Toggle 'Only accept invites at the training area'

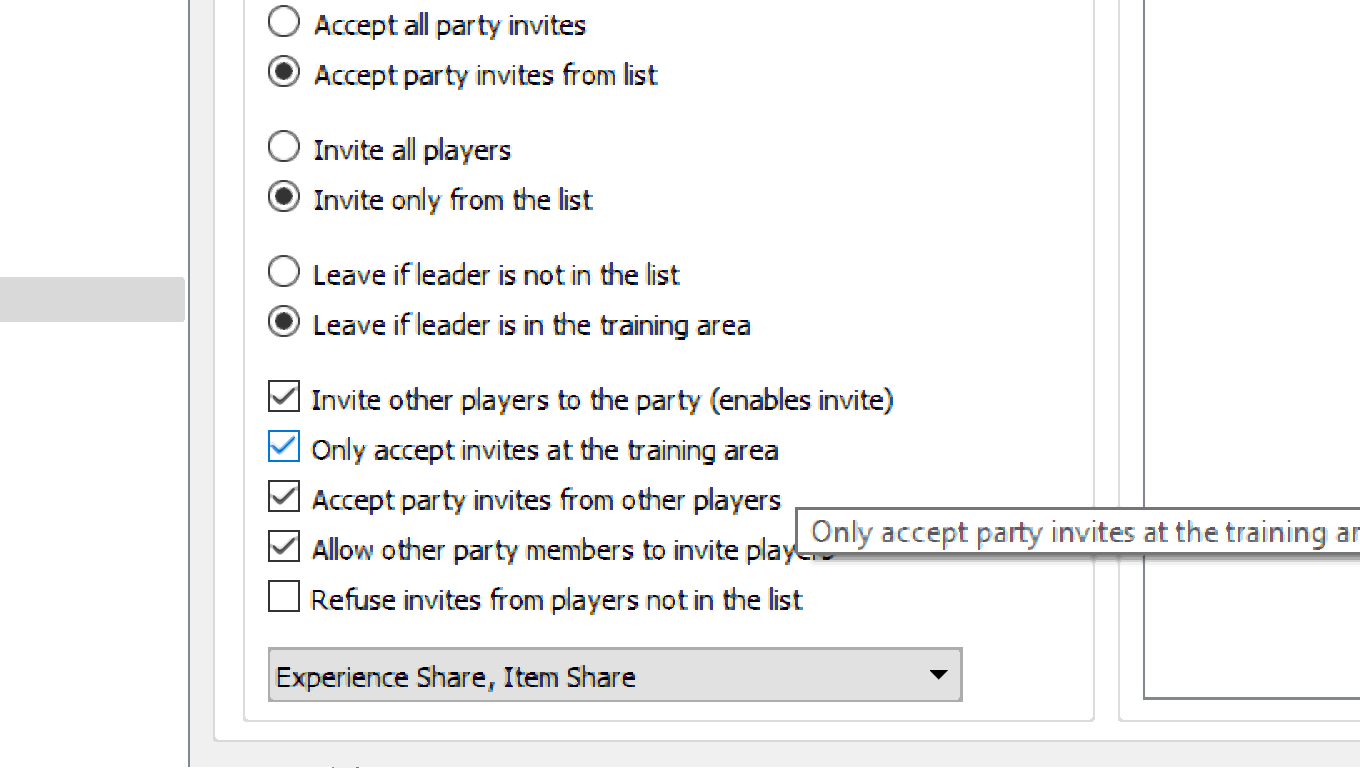tap(284, 447)
